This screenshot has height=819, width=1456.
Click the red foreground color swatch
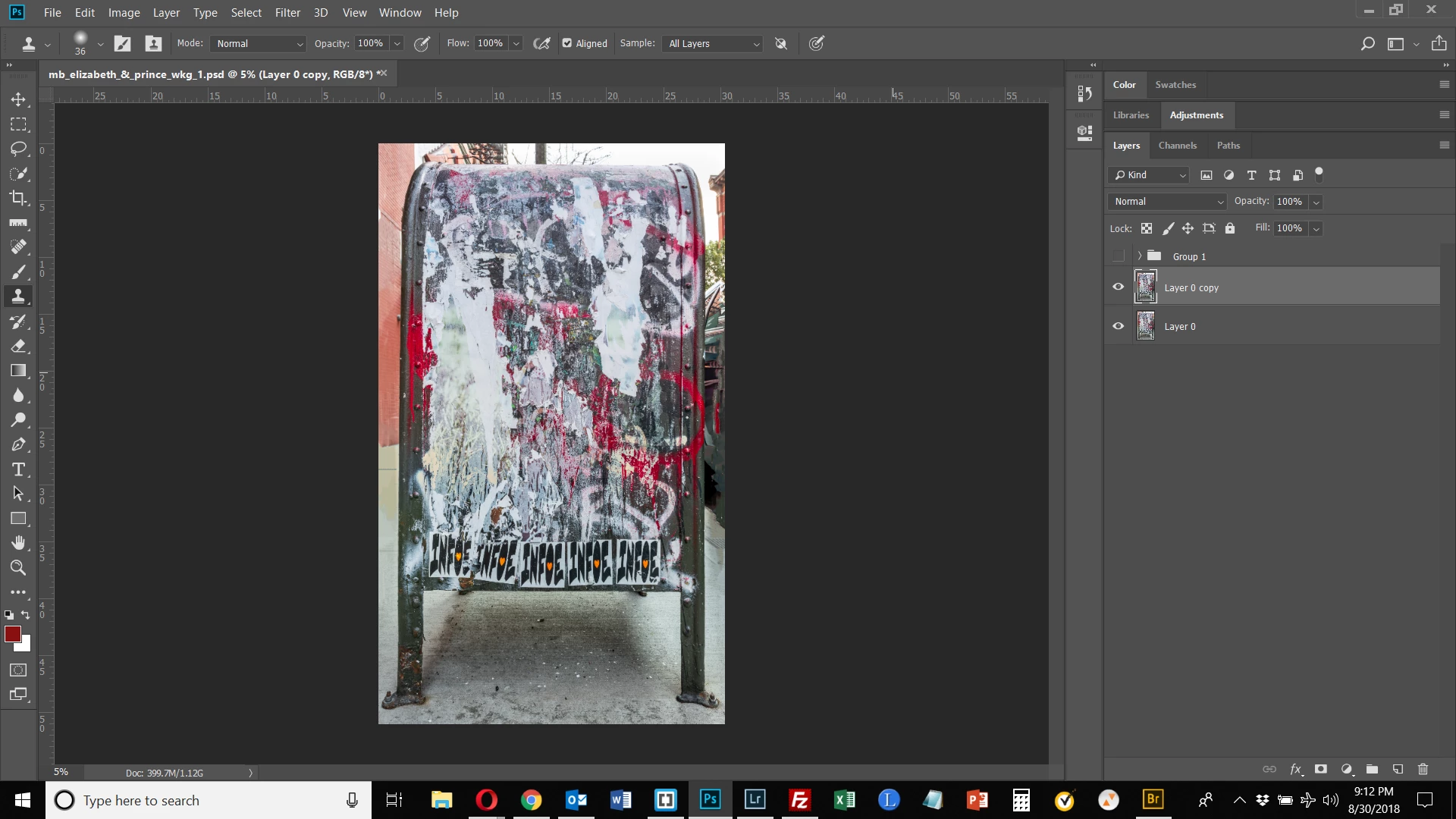click(x=12, y=634)
